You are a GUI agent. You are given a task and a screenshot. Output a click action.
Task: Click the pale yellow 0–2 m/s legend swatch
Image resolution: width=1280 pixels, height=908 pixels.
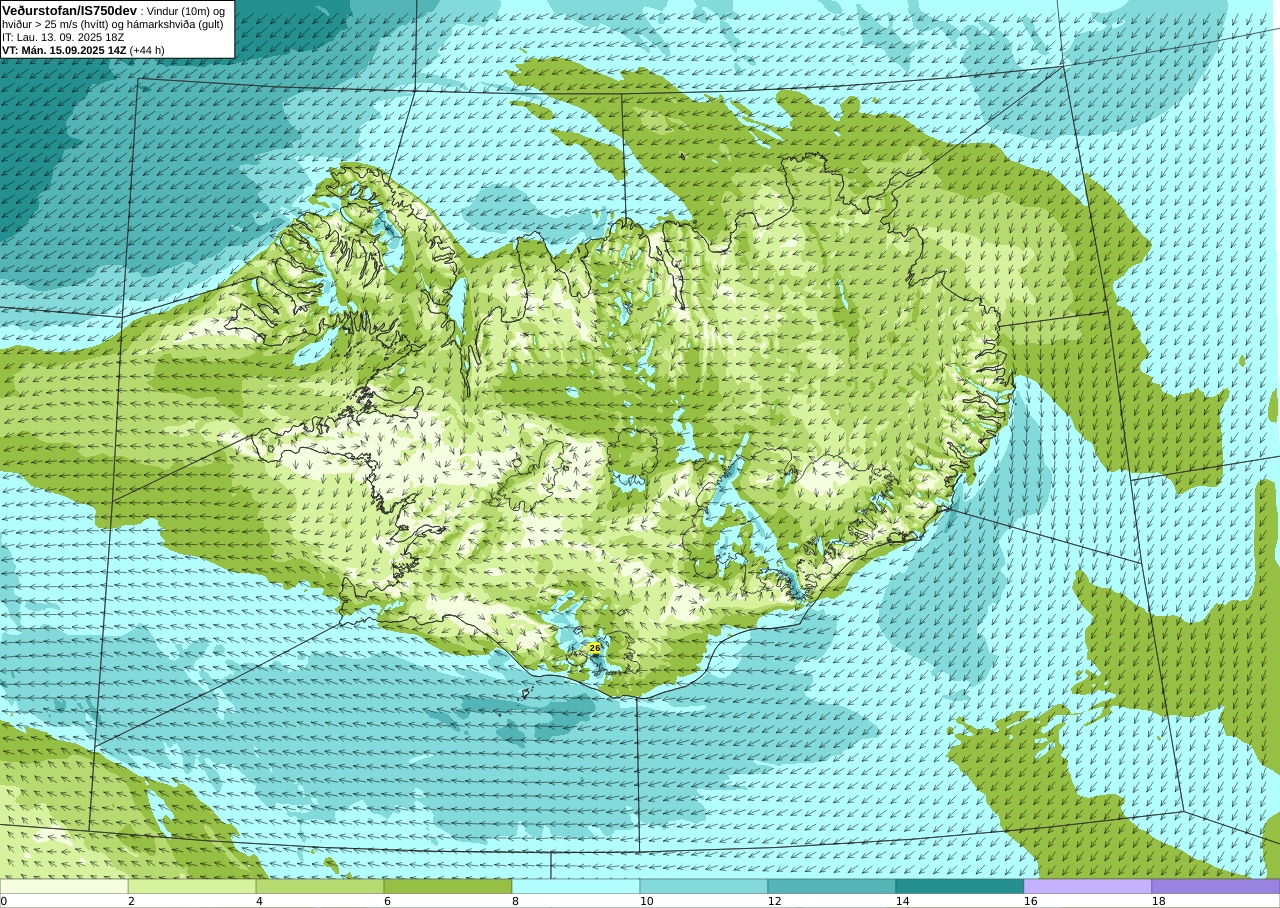click(x=64, y=886)
